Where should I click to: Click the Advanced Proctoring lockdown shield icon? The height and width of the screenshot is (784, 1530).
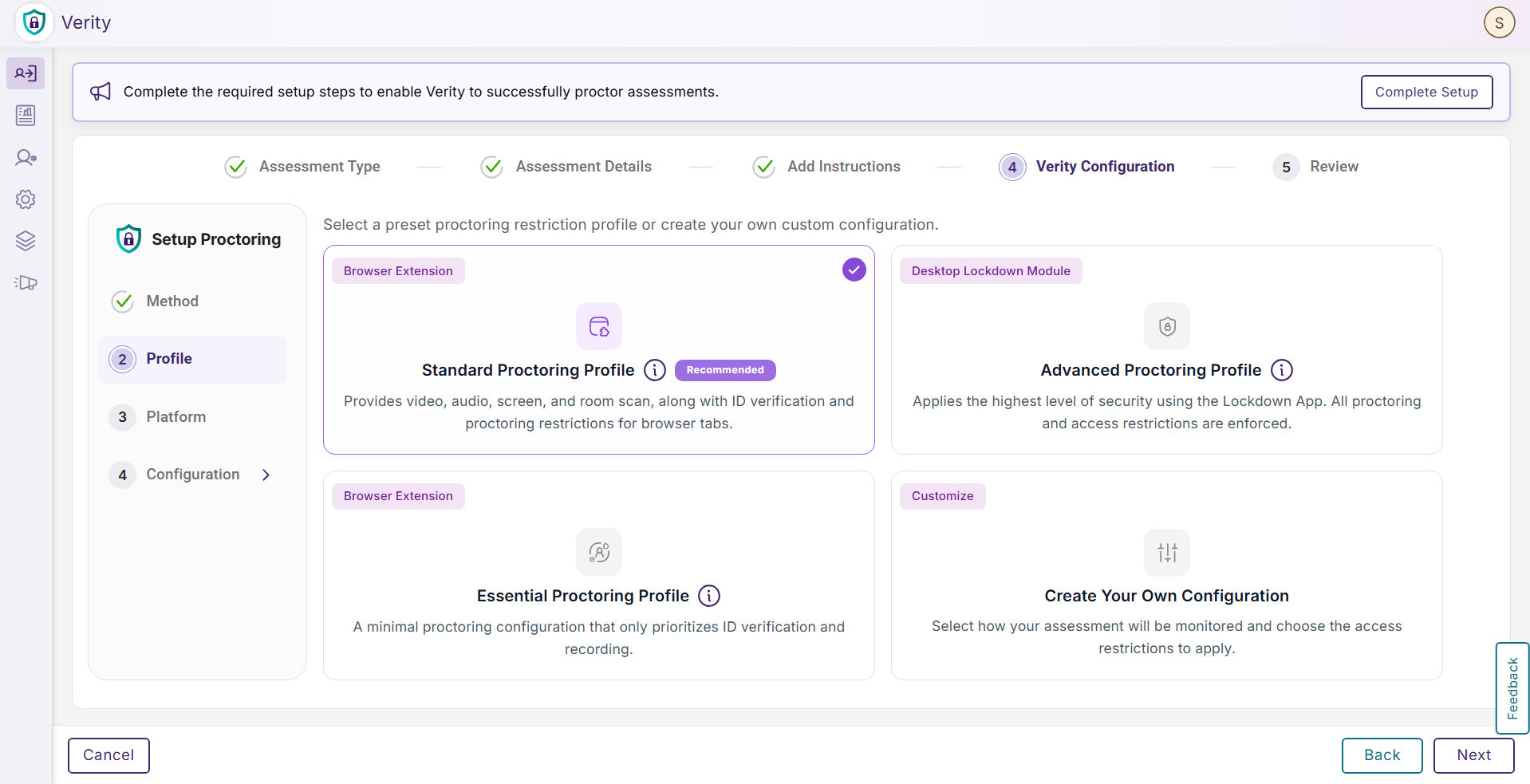tap(1167, 326)
